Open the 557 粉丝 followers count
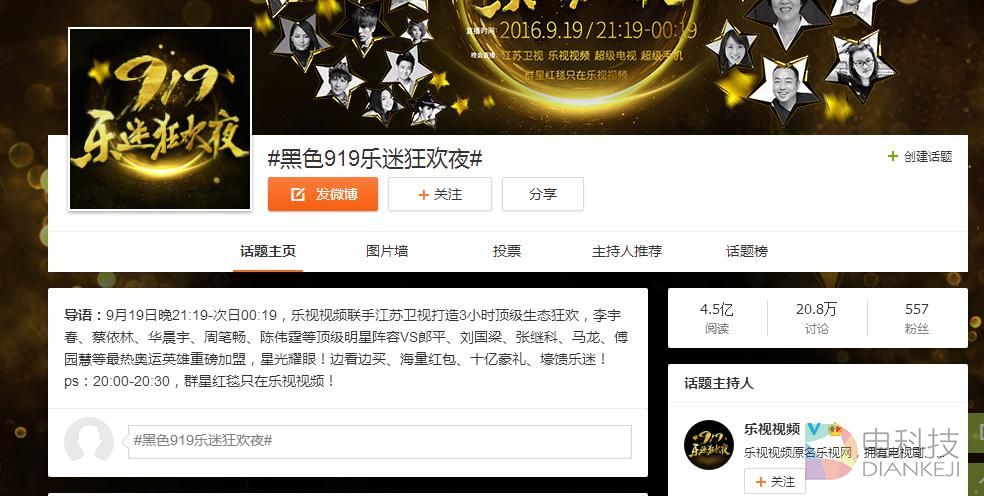Viewport: 984px width, 496px height. (917, 318)
